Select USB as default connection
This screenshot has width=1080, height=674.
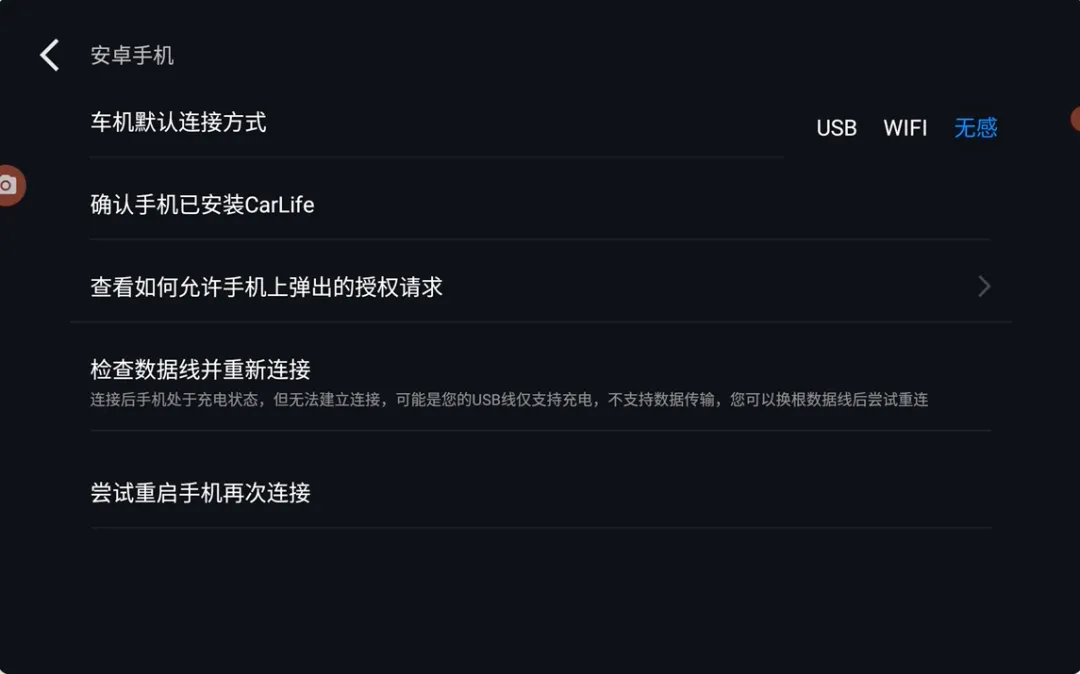pyautogui.click(x=836, y=128)
